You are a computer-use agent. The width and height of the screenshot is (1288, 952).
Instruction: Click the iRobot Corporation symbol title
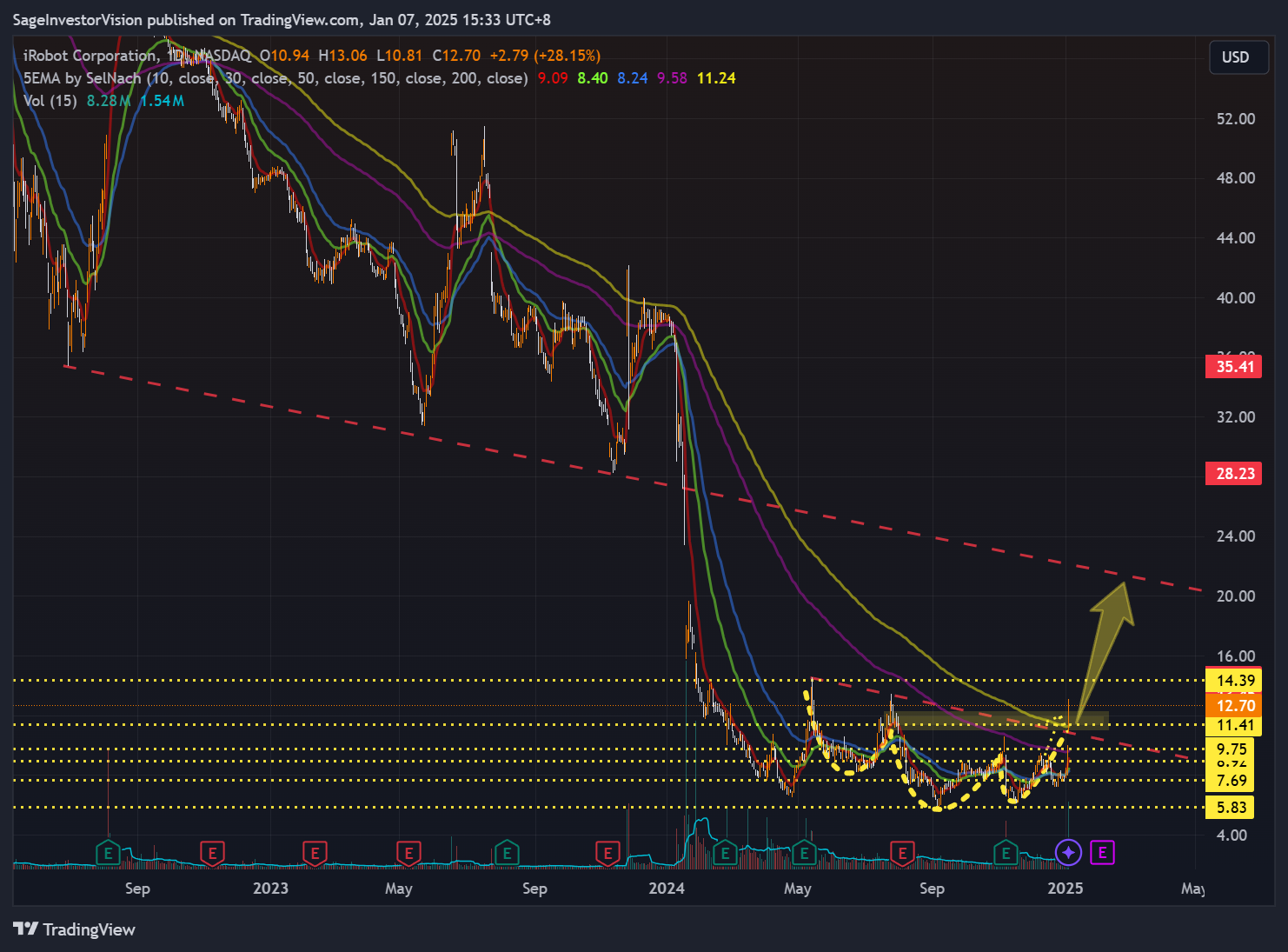coord(90,56)
